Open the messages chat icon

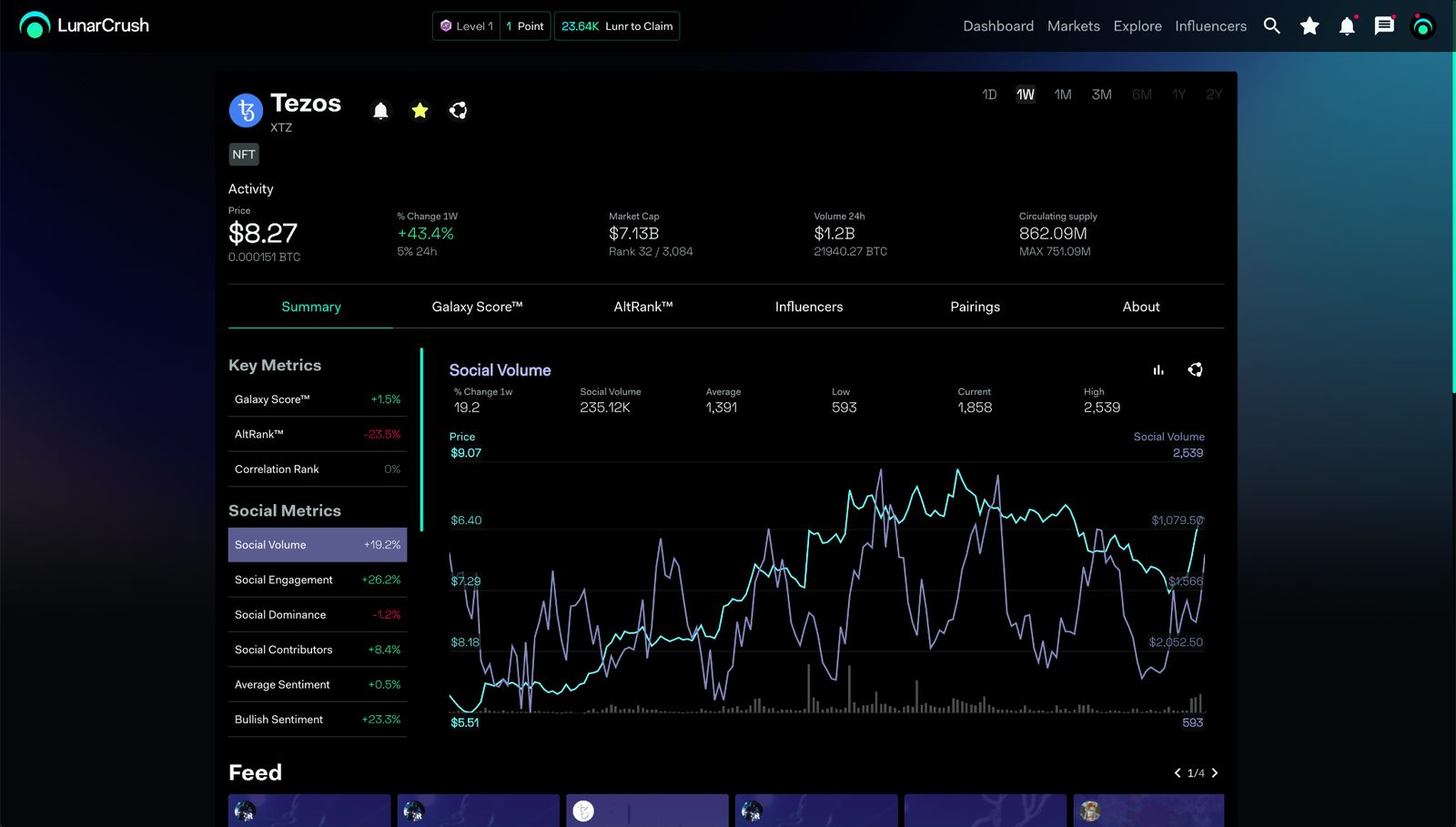[x=1384, y=25]
